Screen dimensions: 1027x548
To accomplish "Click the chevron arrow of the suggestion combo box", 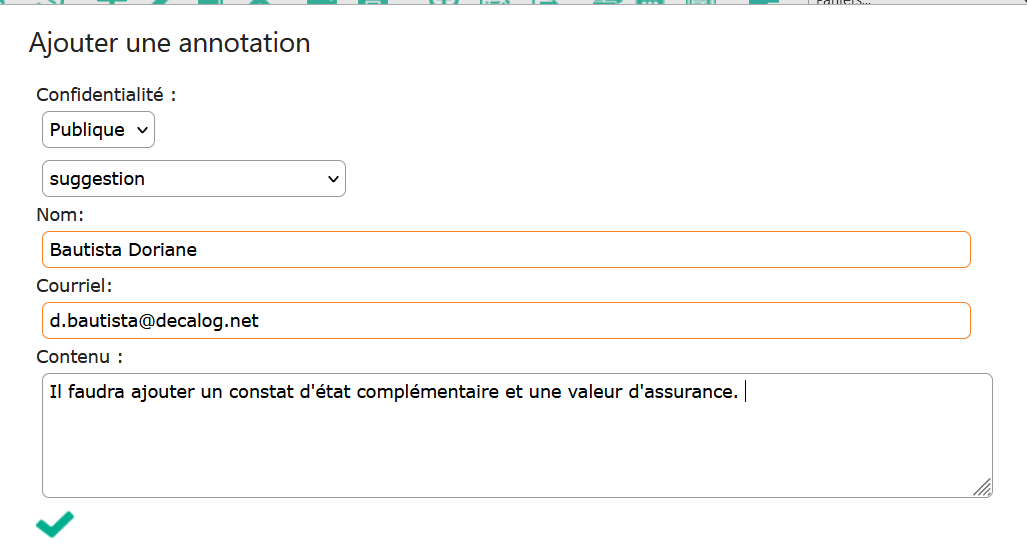I will (x=333, y=179).
